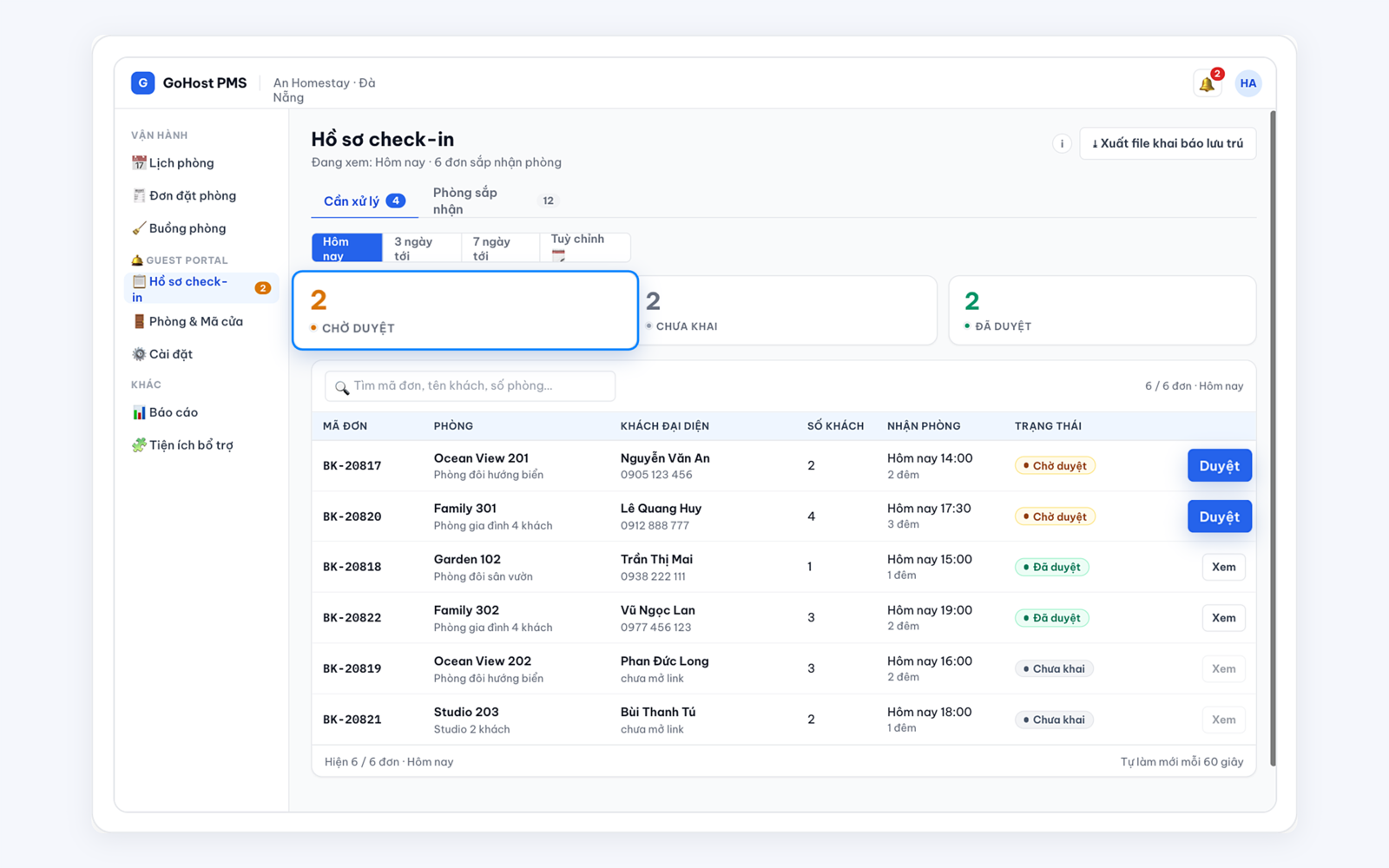The width and height of the screenshot is (1389, 868).
Task: Filter by Chờ duyệt status card
Action: click(465, 311)
